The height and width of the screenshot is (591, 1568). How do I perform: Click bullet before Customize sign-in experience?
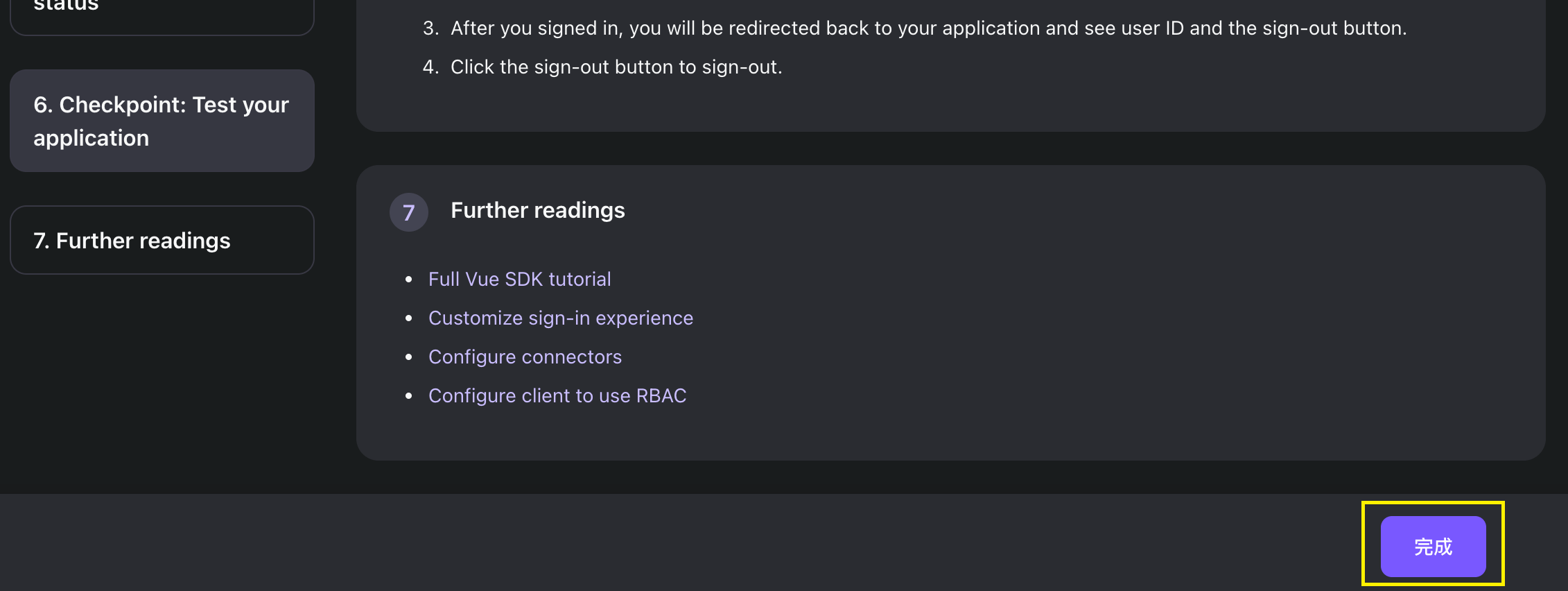tap(409, 318)
